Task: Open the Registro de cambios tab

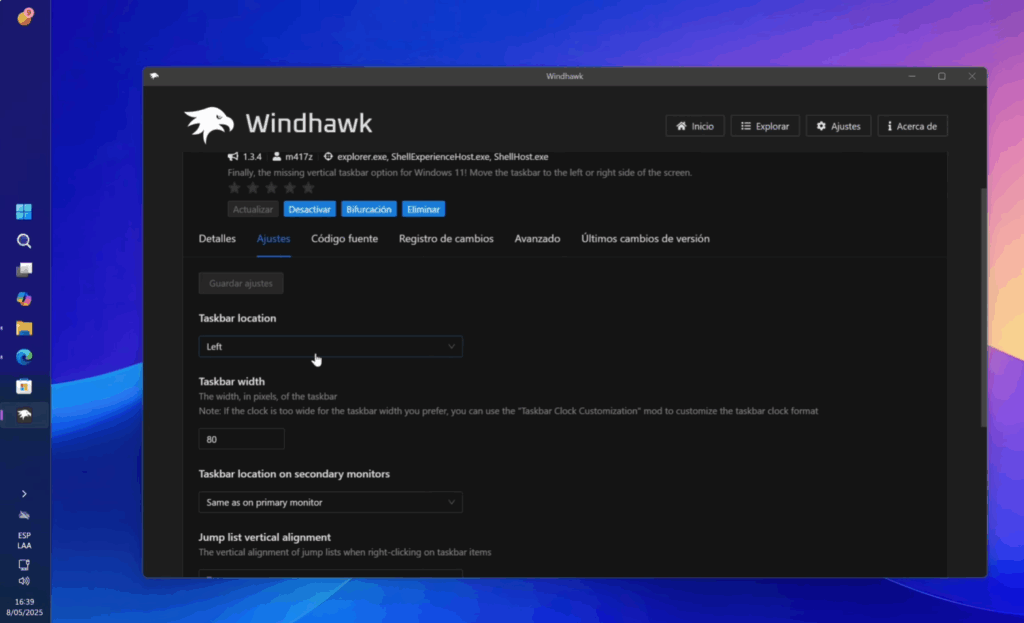Action: [446, 238]
